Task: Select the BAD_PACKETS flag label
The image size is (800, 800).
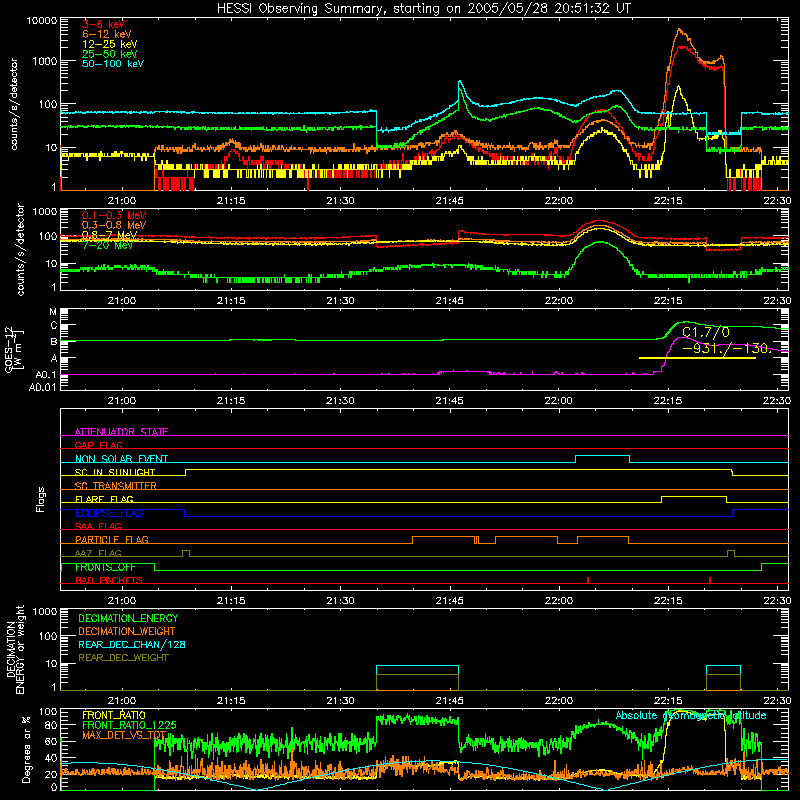Action: [x=109, y=580]
